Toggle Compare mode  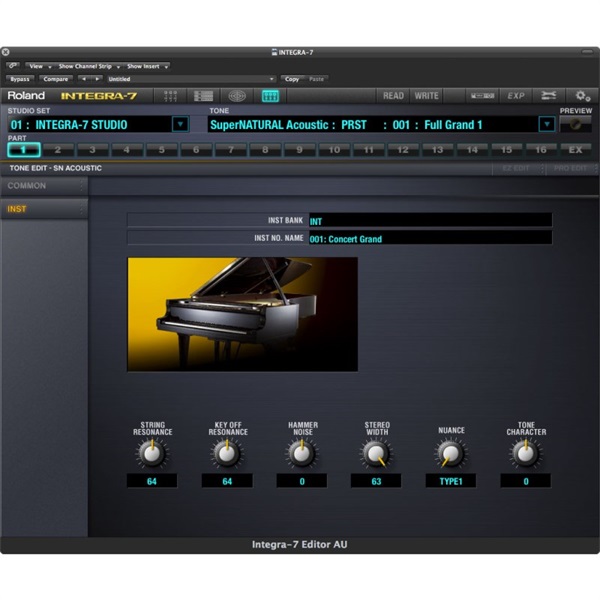pos(56,79)
